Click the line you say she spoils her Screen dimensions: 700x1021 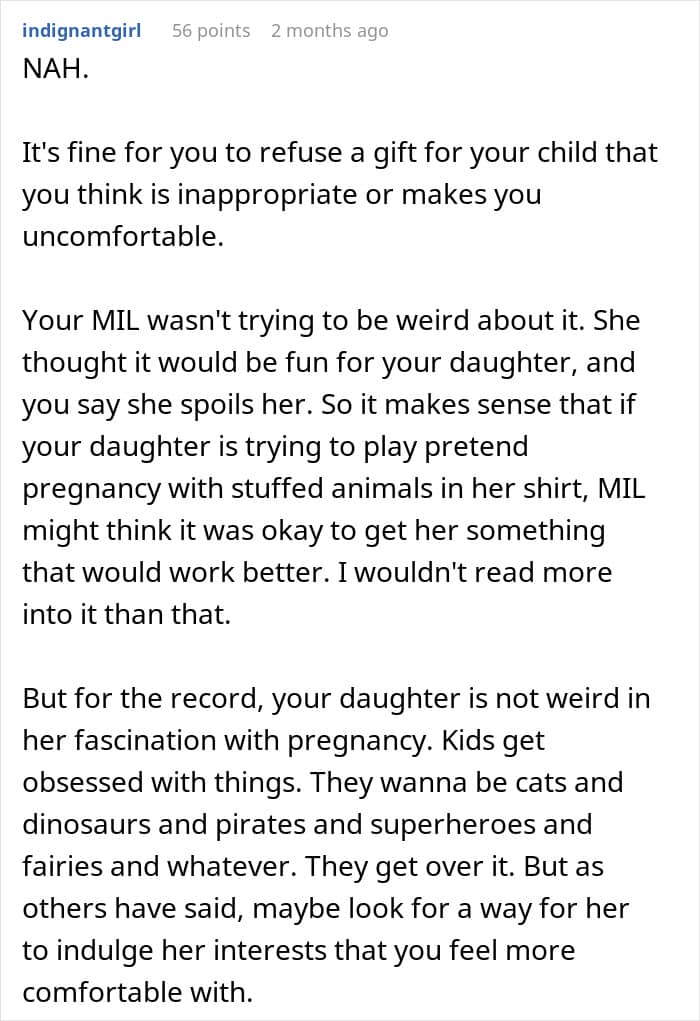329,404
